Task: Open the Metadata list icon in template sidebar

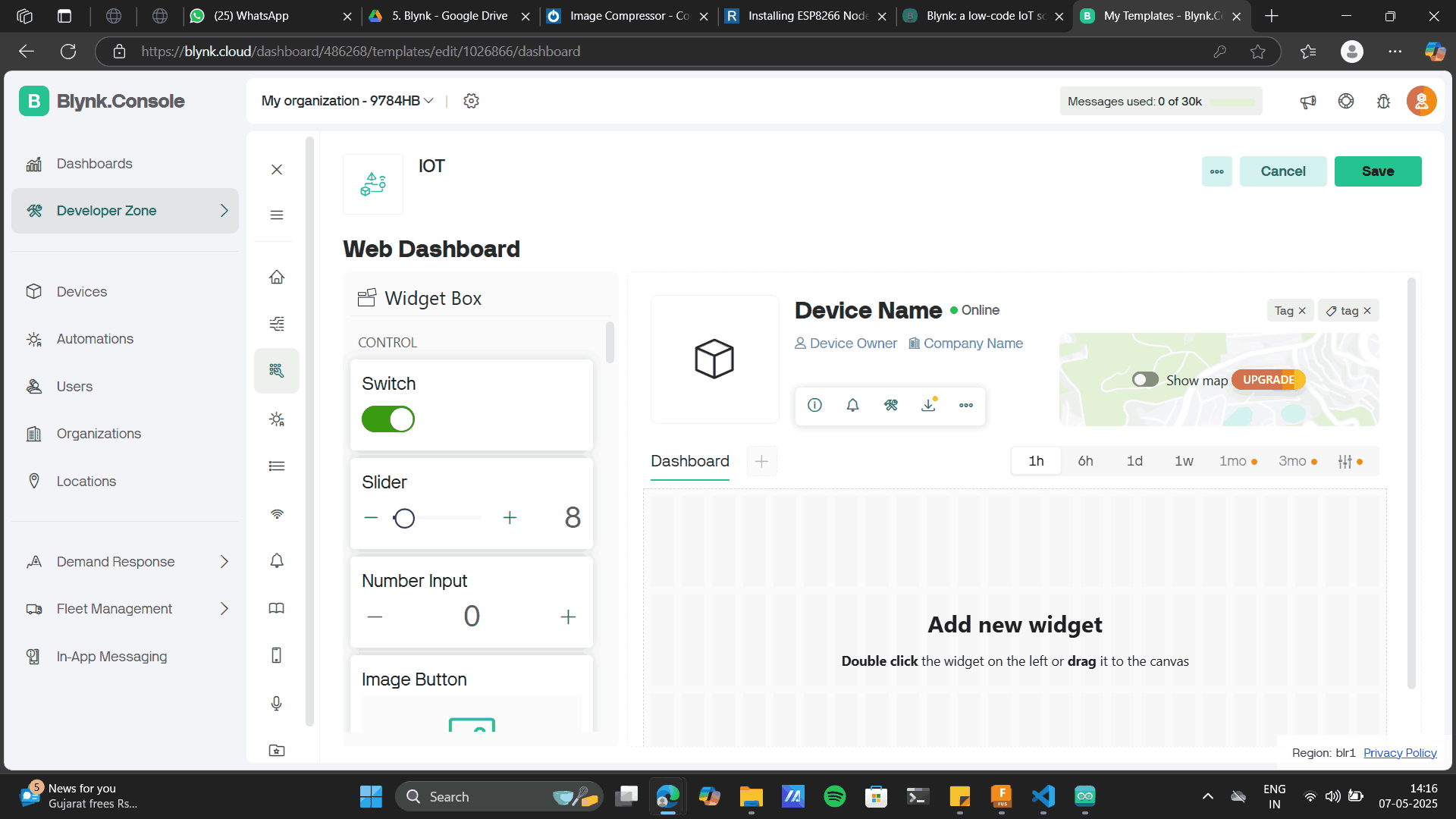Action: tap(277, 466)
